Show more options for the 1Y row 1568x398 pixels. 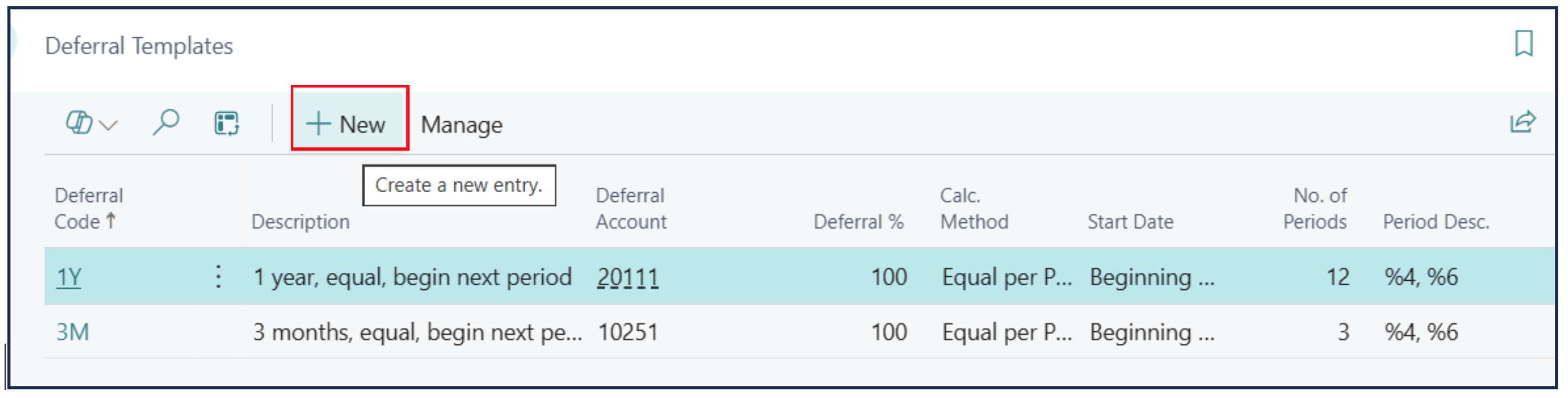pyautogui.click(x=218, y=277)
